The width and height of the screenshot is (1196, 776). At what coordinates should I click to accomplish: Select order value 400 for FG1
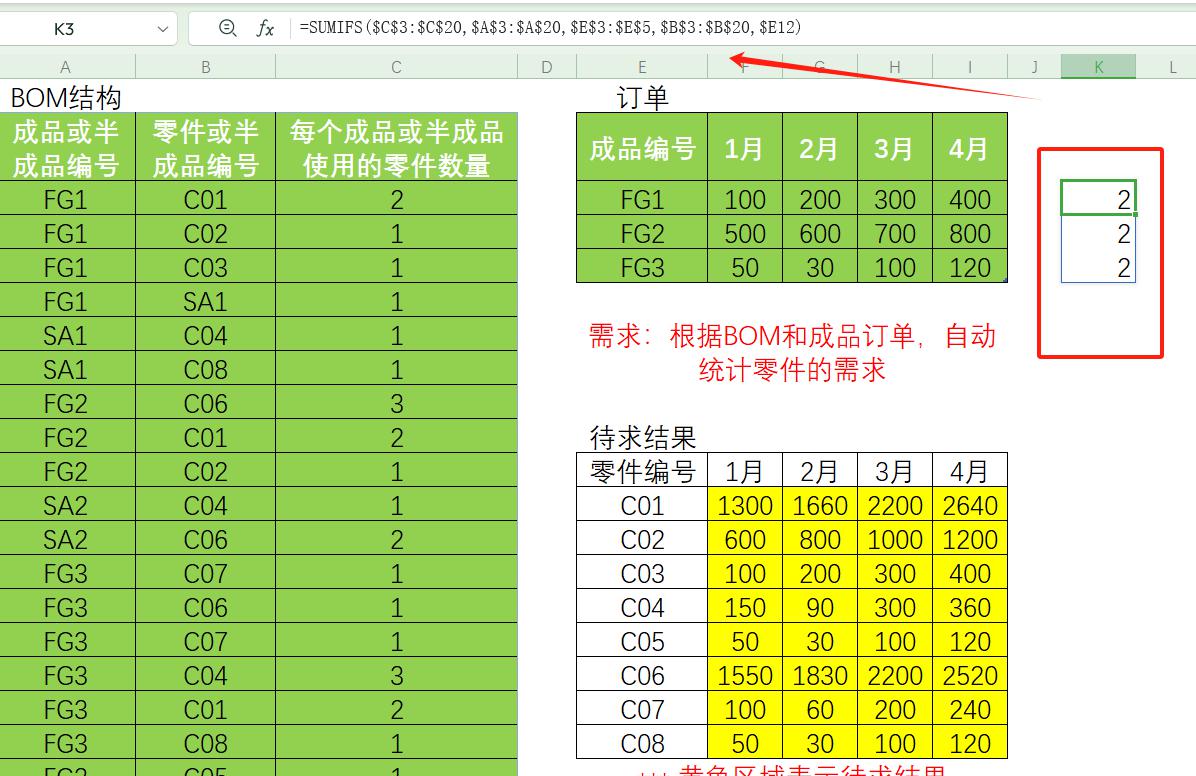tap(970, 199)
